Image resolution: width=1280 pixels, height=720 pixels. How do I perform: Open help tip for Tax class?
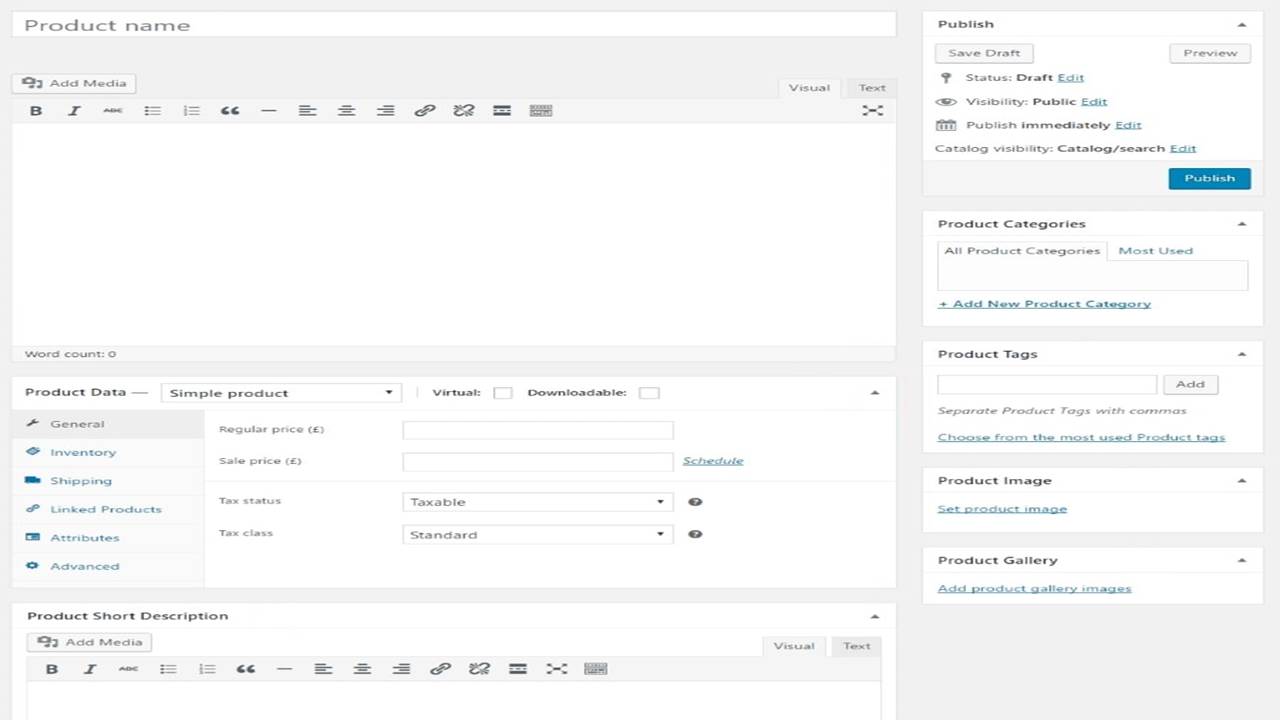[x=696, y=534]
